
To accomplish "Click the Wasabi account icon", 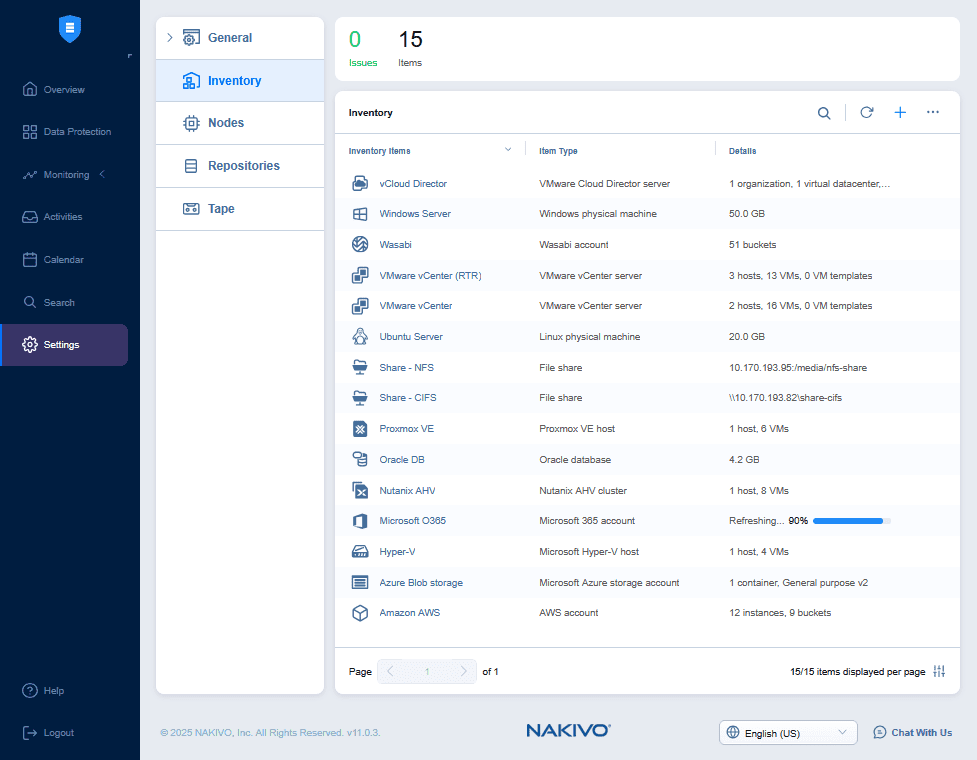I will click(x=360, y=244).
